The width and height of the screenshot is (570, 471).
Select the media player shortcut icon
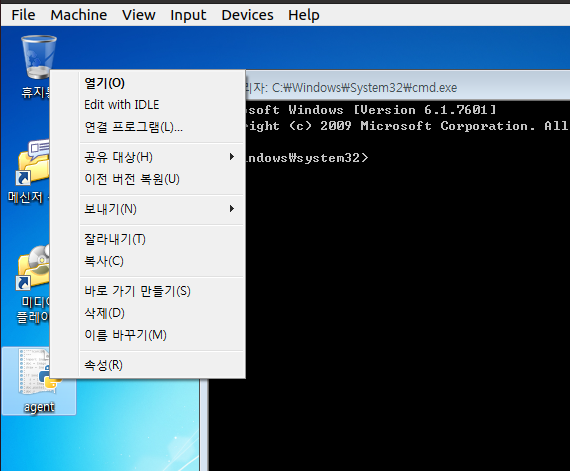point(33,267)
